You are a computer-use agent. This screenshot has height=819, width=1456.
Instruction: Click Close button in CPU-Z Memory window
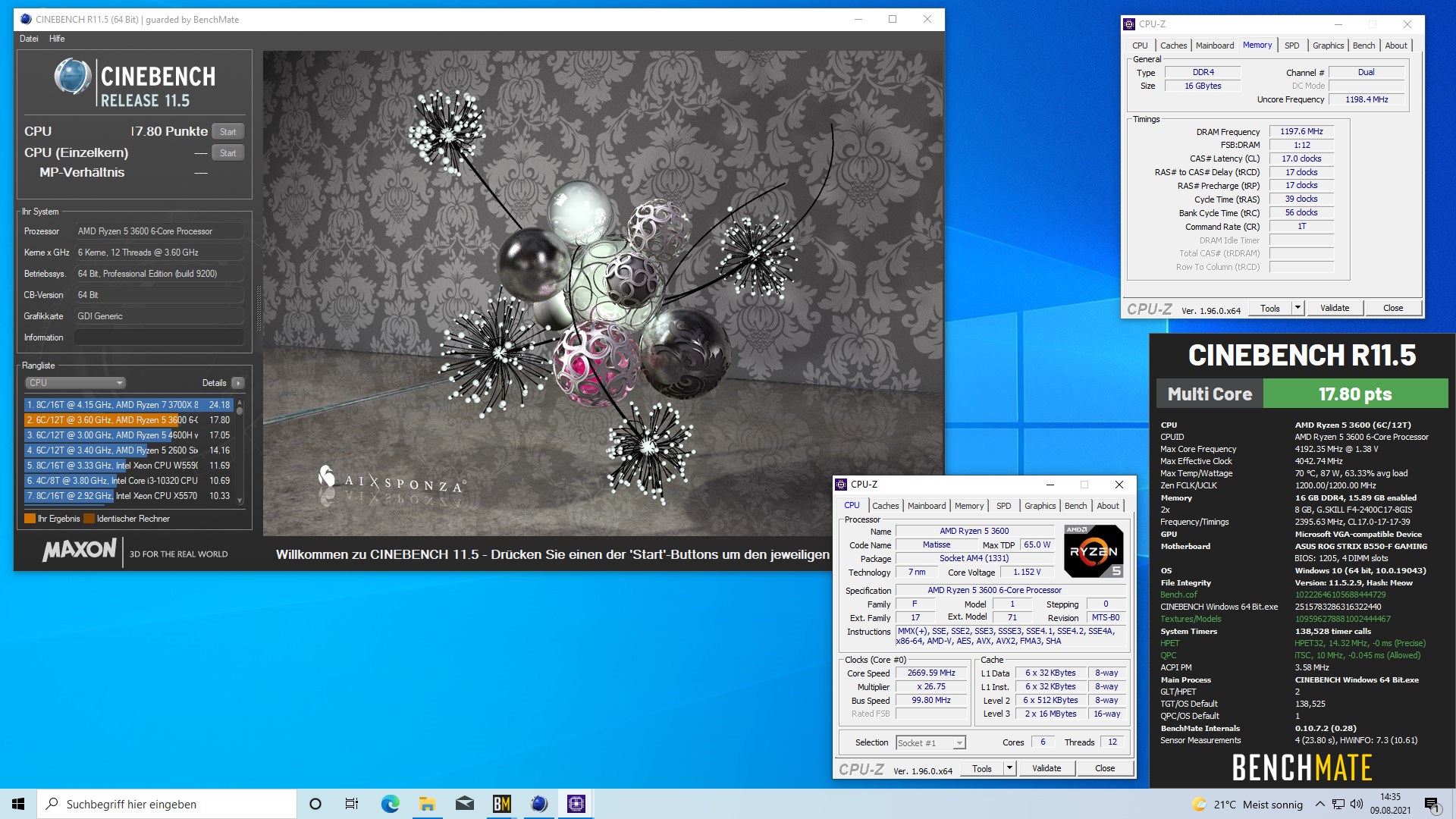pos(1393,309)
